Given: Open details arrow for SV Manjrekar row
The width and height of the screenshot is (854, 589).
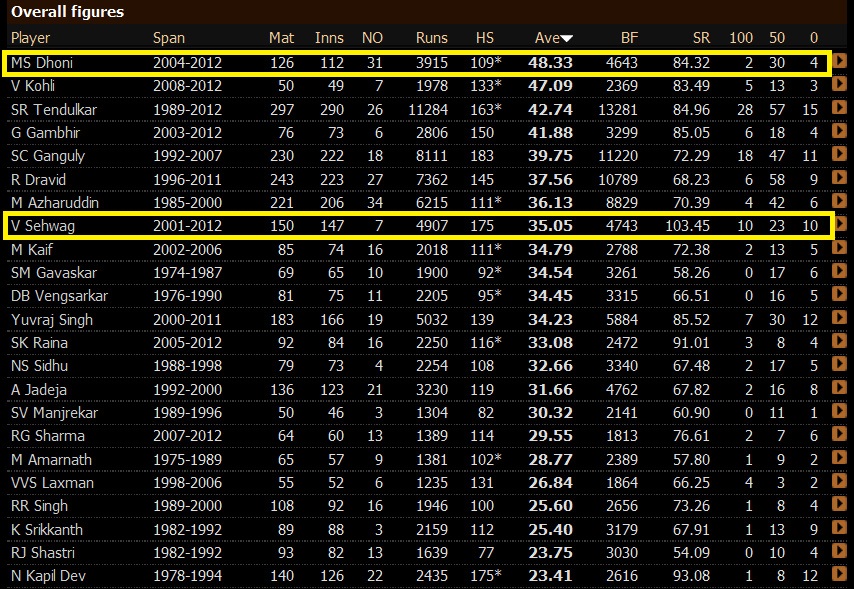Looking at the screenshot, I should 839,411.
